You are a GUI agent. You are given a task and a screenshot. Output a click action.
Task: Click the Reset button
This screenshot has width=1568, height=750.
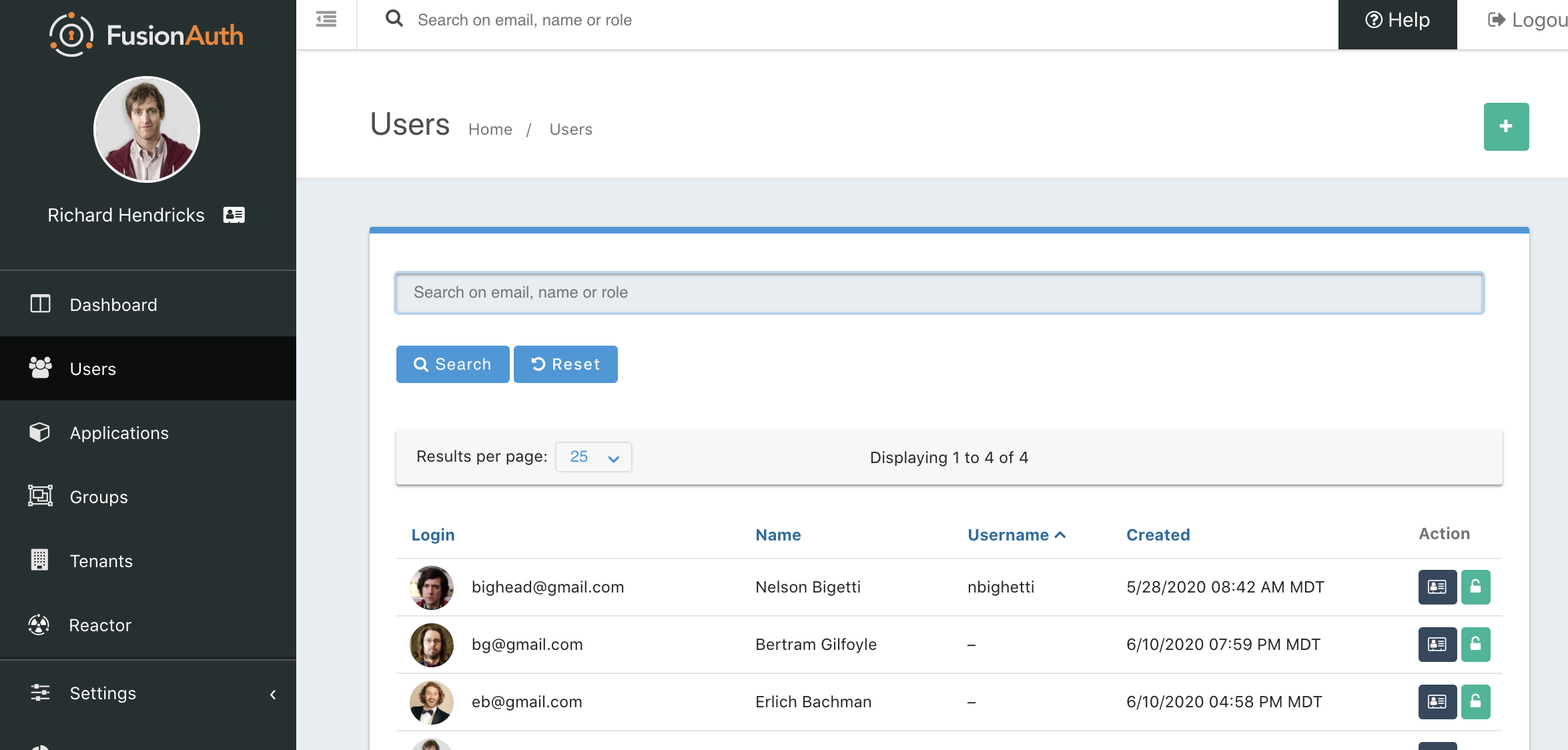tap(565, 364)
